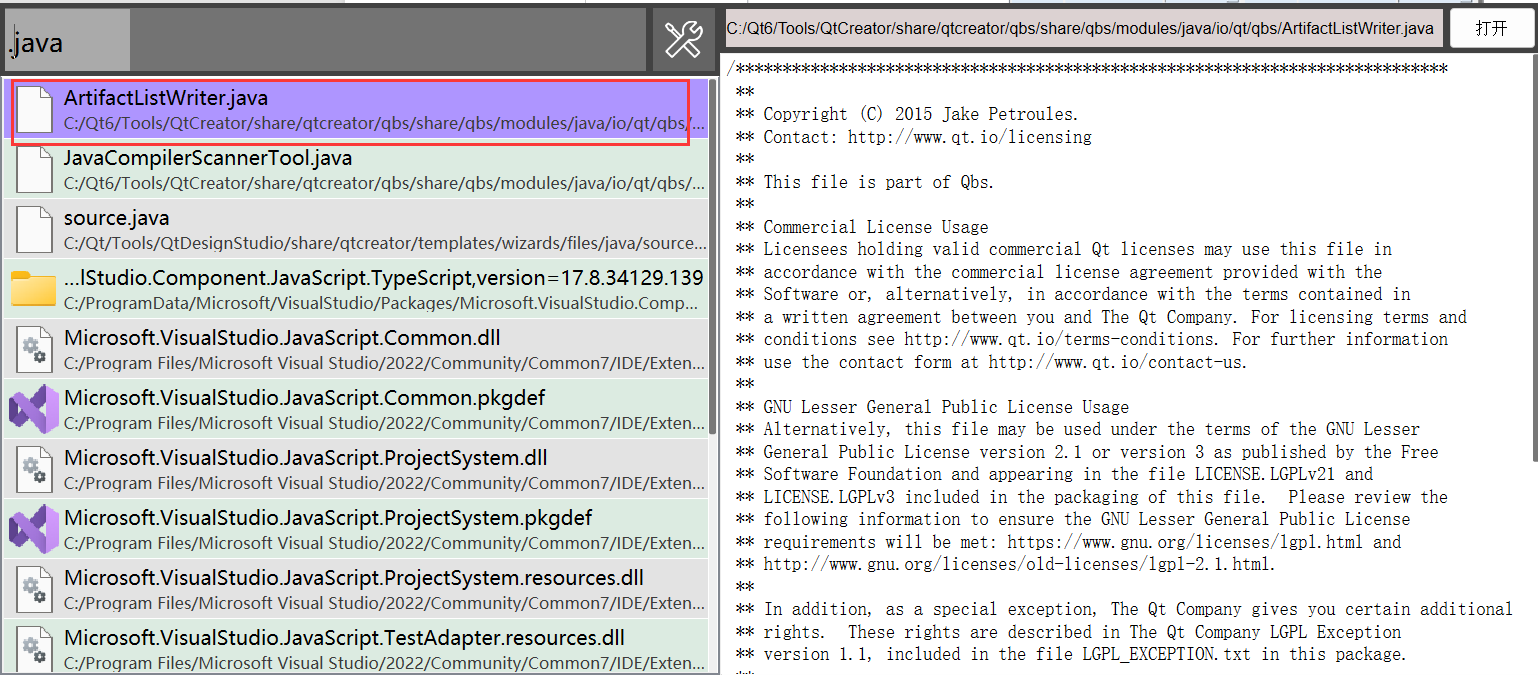
Task: Click 'GNU Lesser General Public License Usage' line
Action: pyautogui.click(x=933, y=407)
